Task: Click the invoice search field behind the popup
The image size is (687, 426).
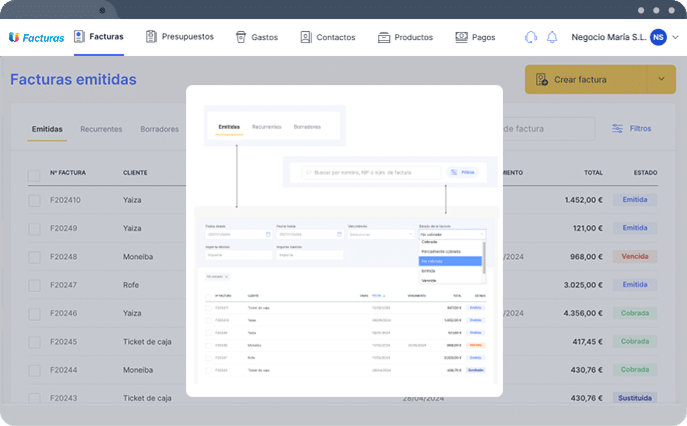Action: tap(549, 129)
